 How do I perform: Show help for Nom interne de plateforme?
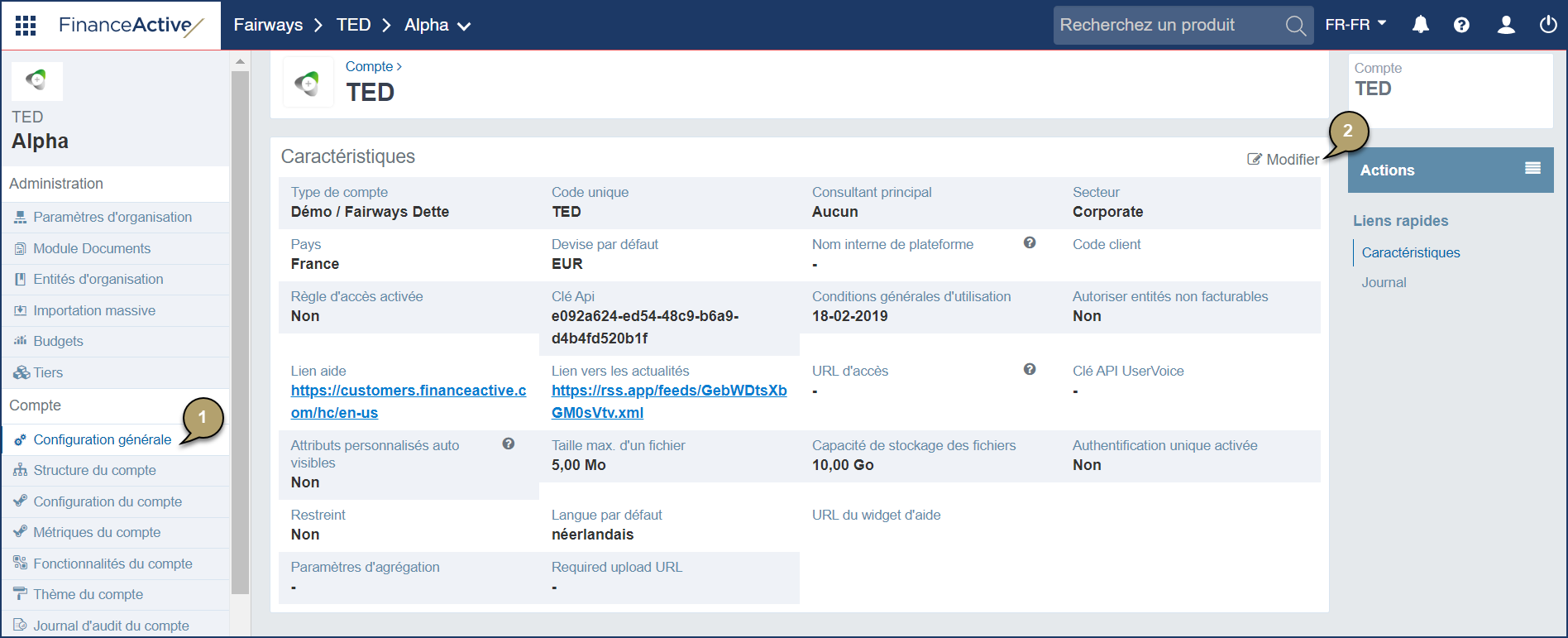[x=1030, y=242]
